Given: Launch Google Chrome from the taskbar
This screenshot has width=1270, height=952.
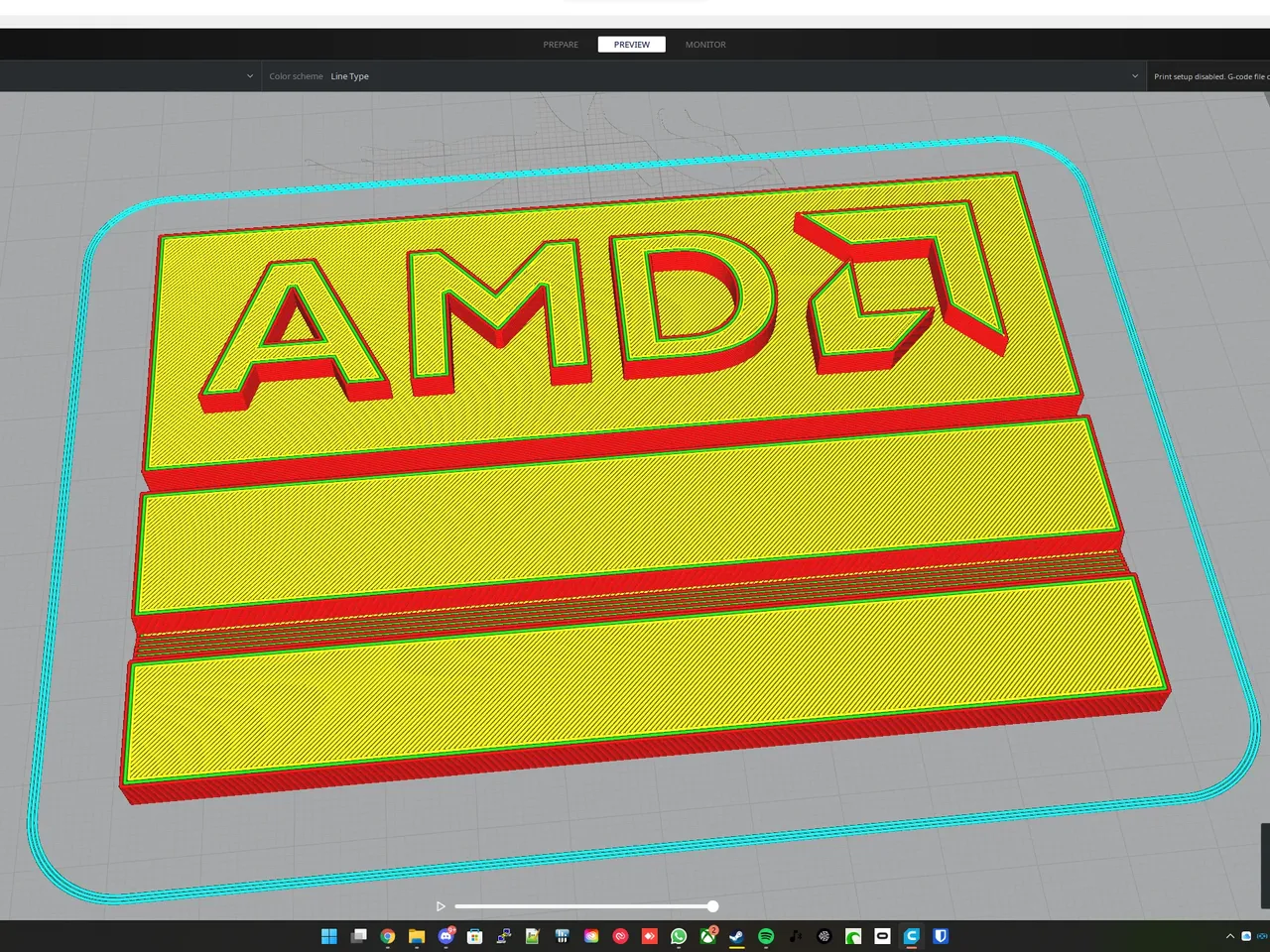Looking at the screenshot, I should [x=388, y=936].
